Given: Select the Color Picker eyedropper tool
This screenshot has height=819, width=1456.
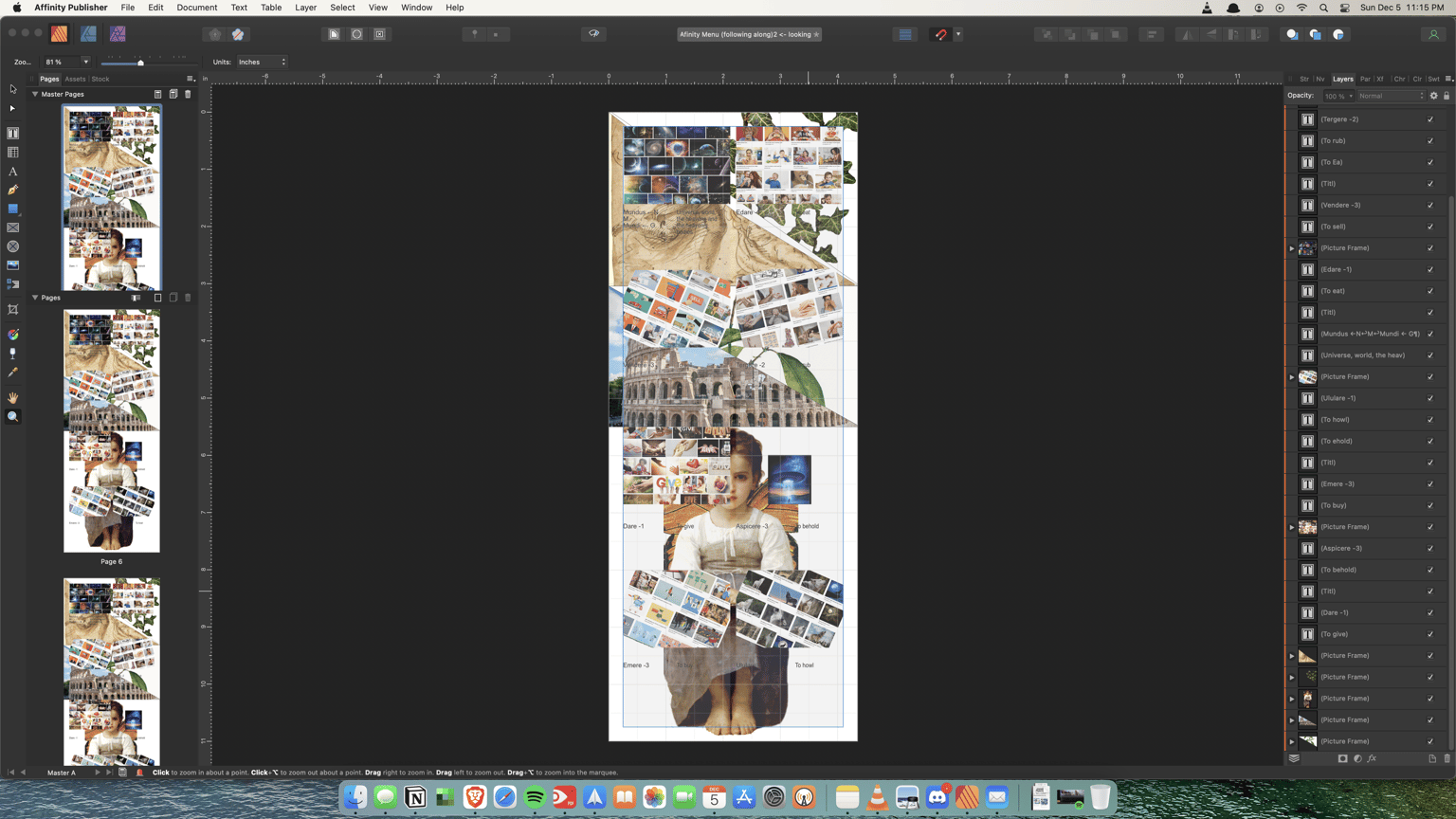Looking at the screenshot, I should [x=13, y=373].
